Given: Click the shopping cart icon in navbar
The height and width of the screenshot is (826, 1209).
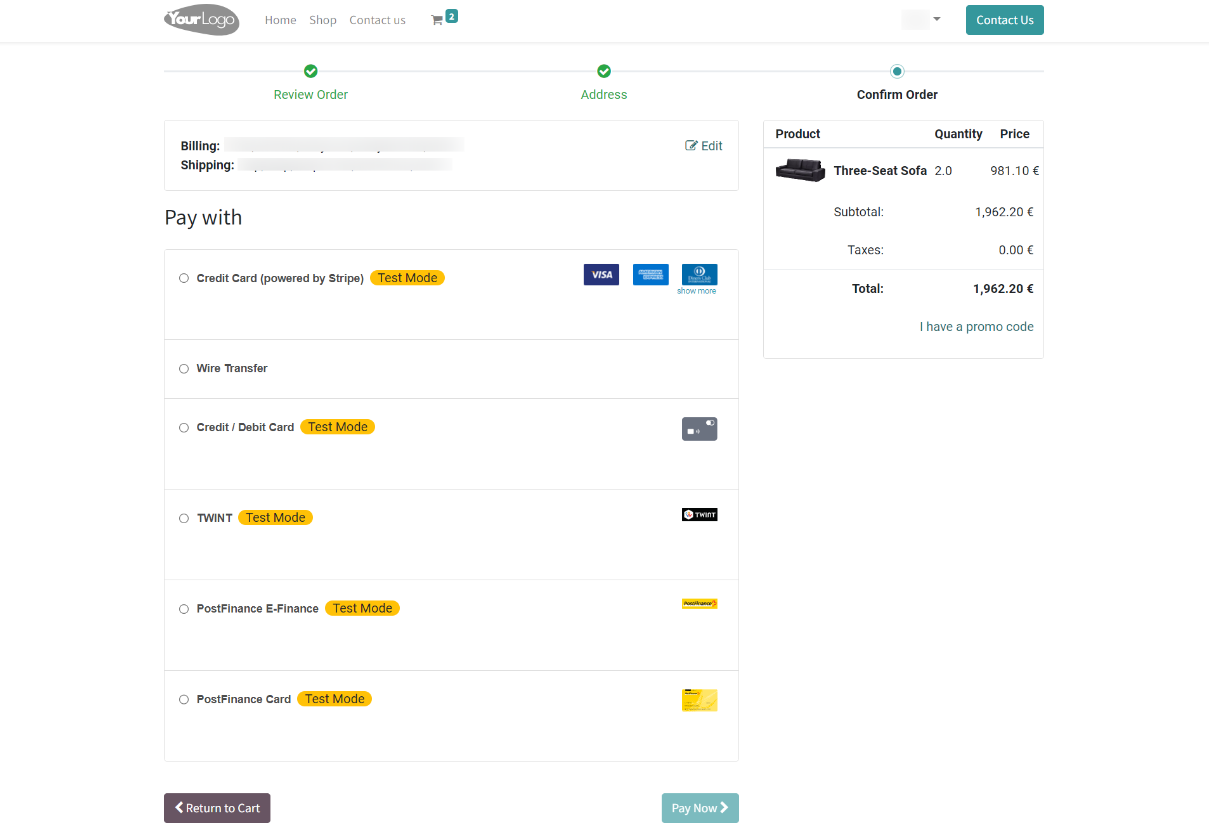Looking at the screenshot, I should (437, 20).
